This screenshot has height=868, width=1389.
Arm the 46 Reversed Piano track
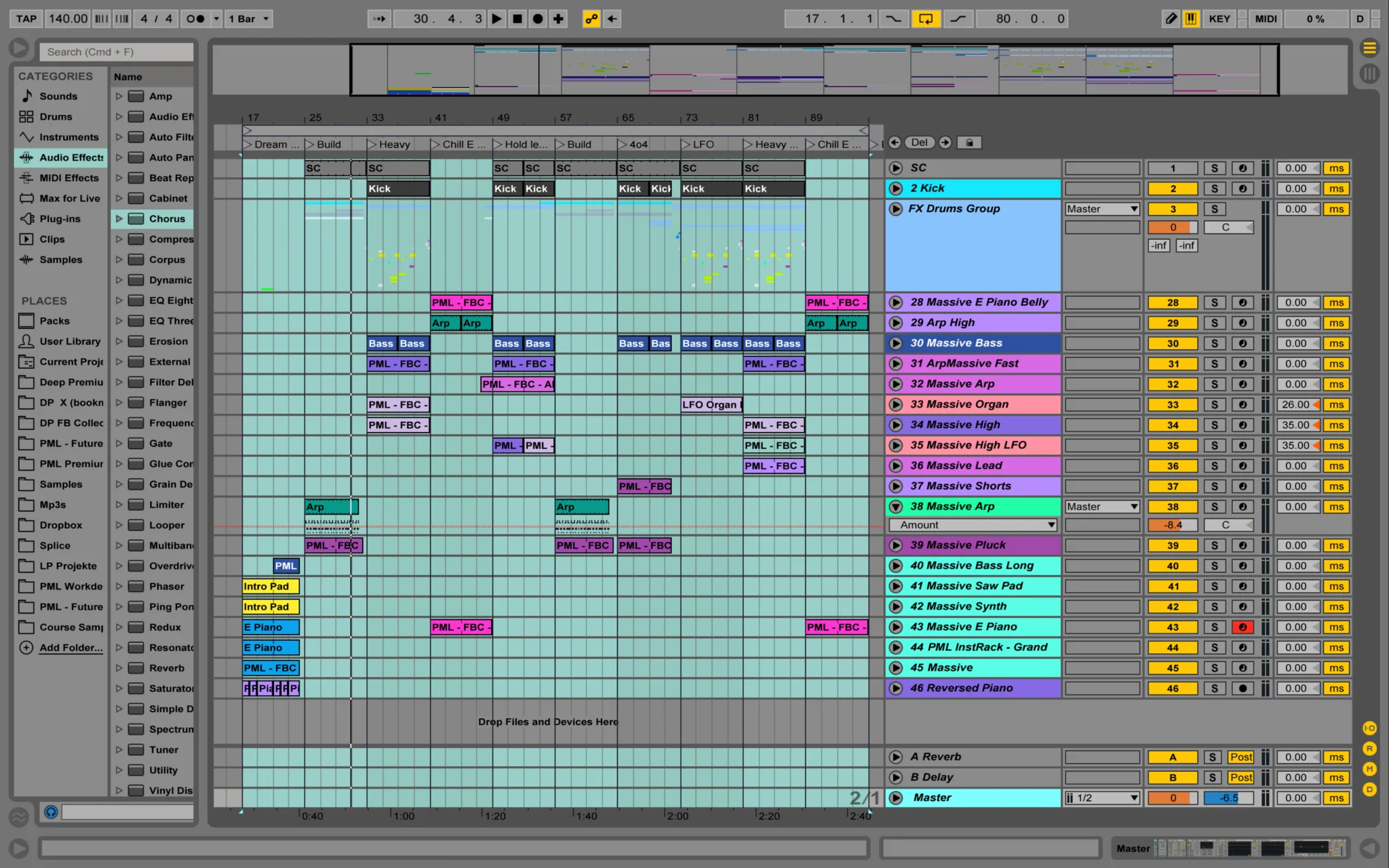tap(1243, 688)
